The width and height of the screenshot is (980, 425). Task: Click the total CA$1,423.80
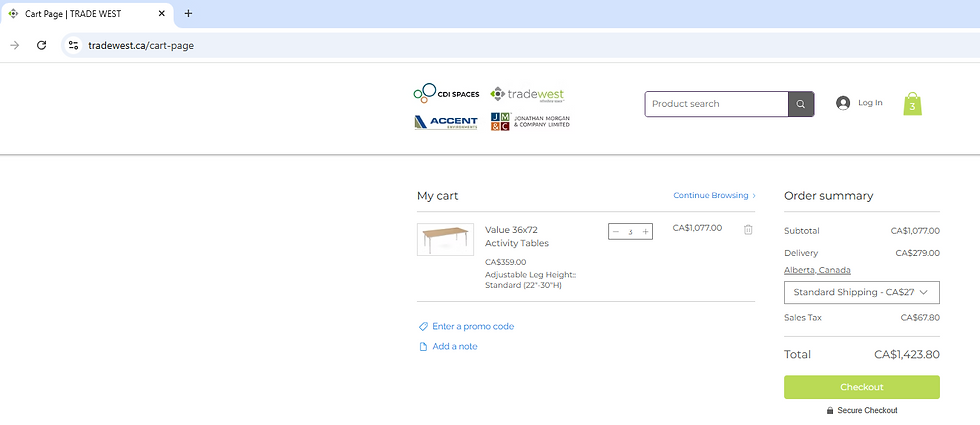click(906, 354)
